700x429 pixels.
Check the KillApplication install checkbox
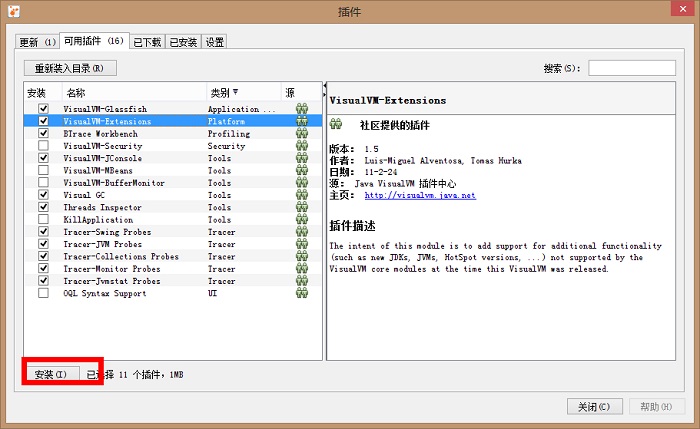point(43,219)
